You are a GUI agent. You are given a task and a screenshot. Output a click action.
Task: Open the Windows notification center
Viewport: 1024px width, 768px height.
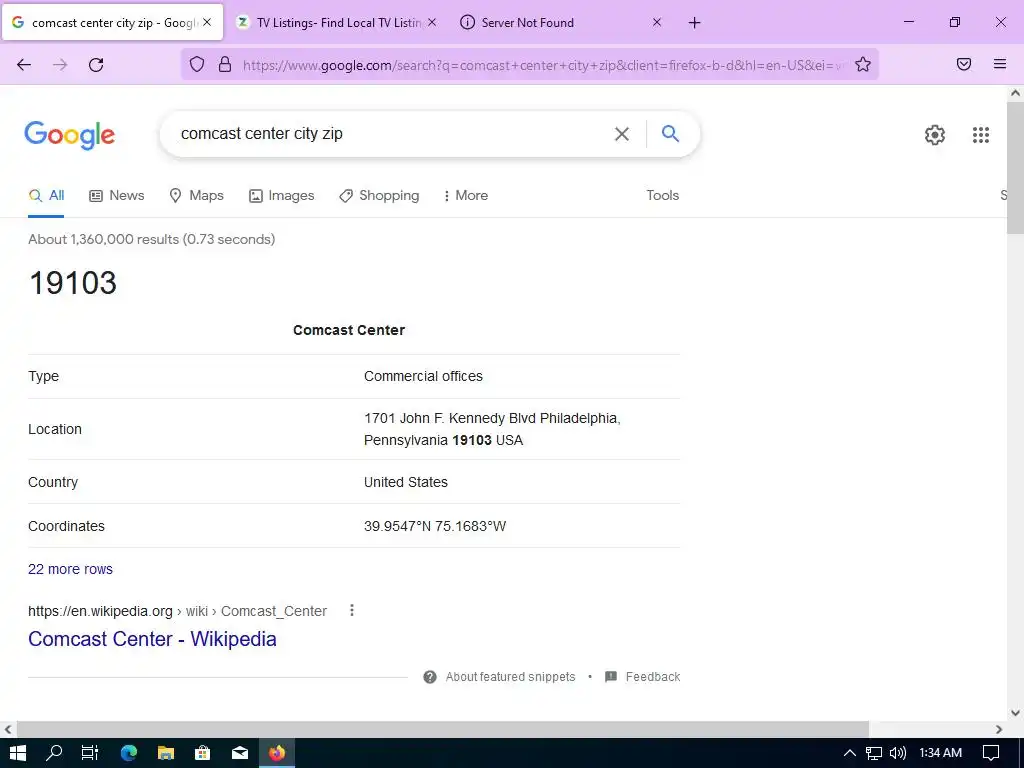[x=991, y=753]
